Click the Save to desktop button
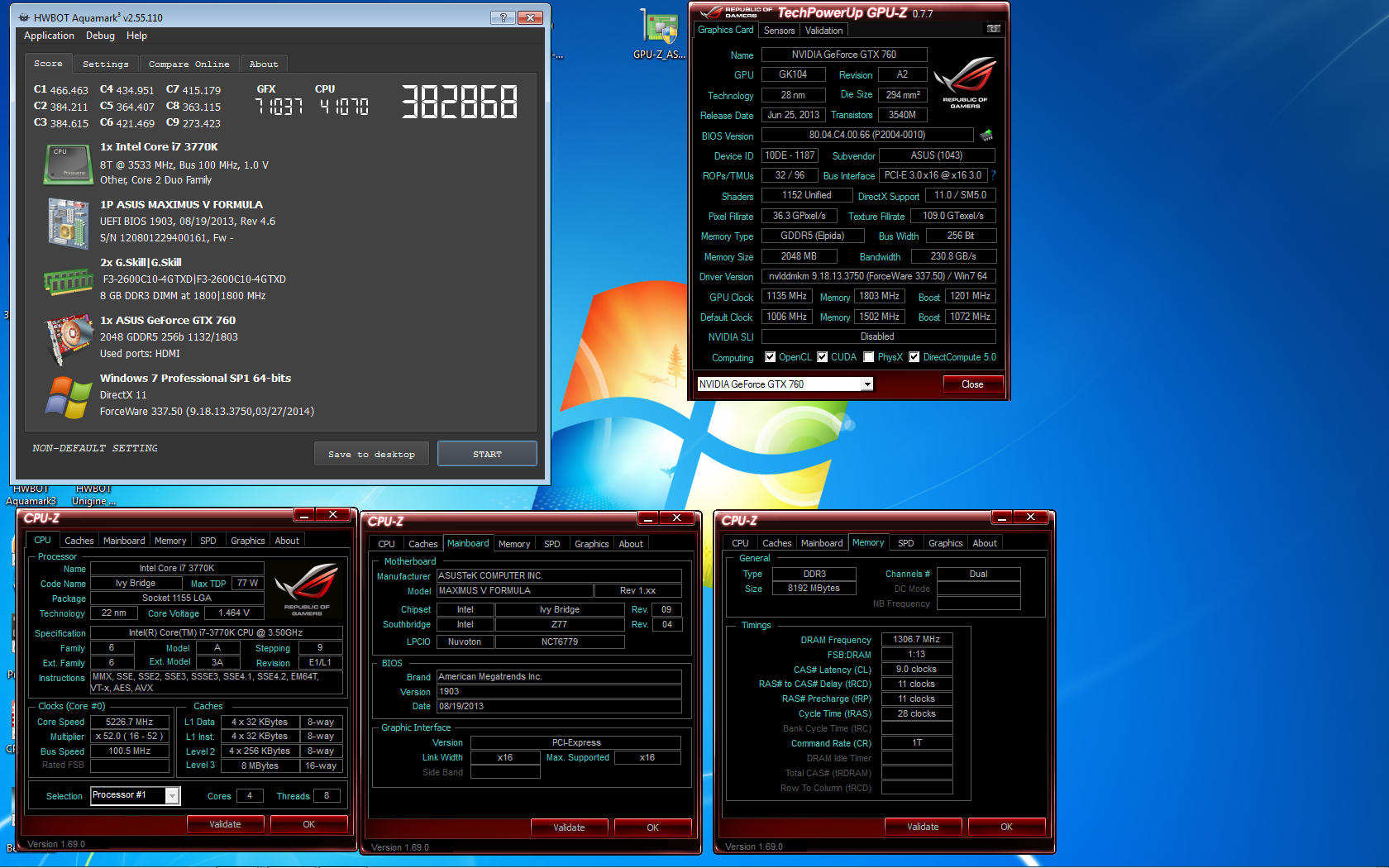 [x=371, y=454]
